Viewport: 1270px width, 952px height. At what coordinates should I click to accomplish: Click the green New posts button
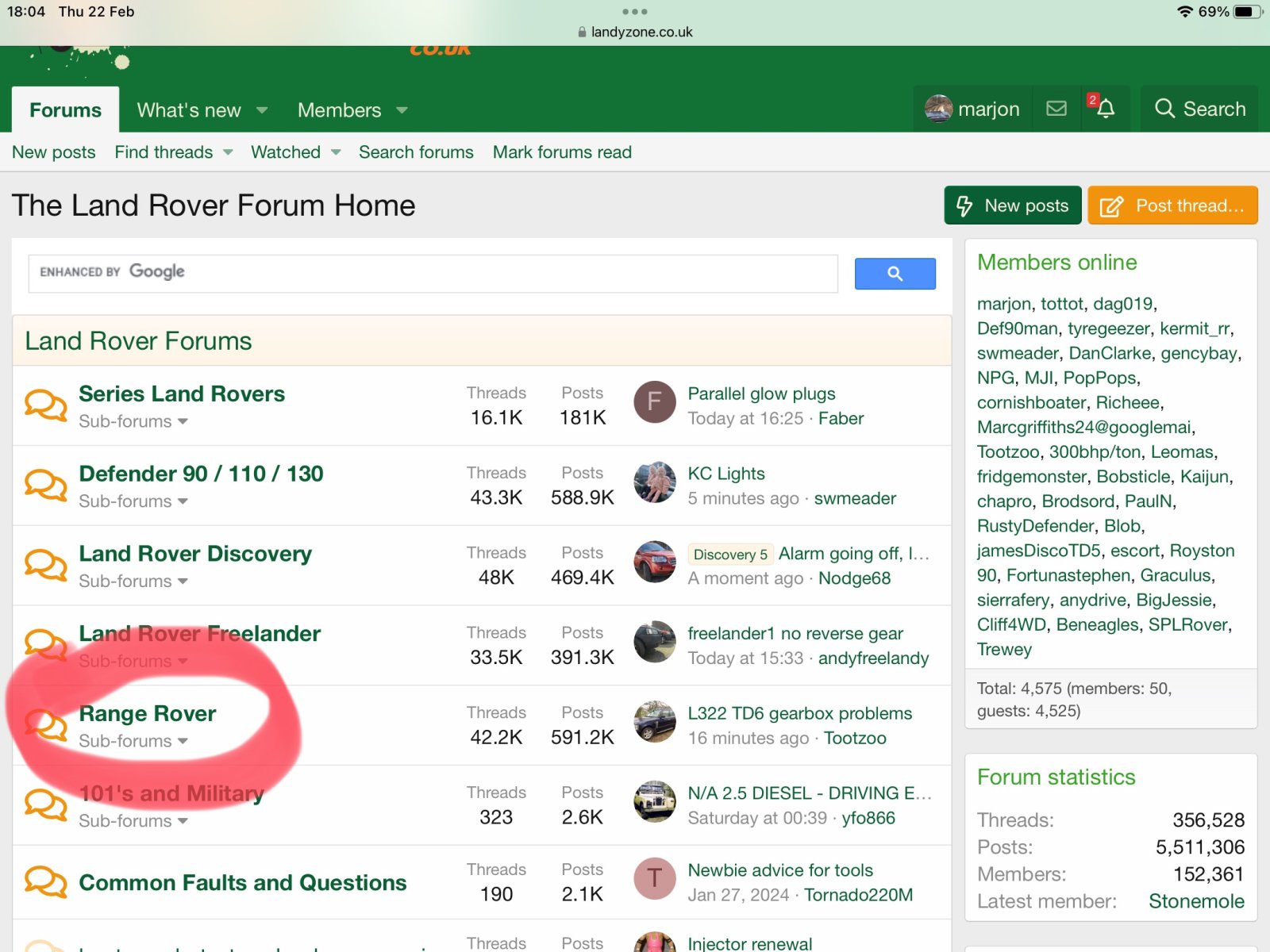coord(1013,205)
